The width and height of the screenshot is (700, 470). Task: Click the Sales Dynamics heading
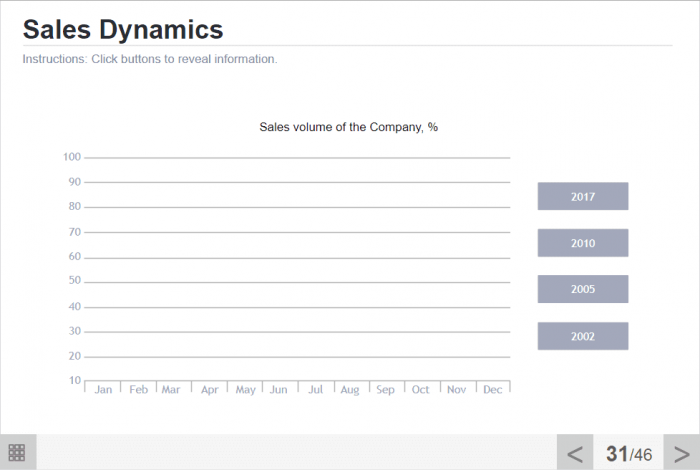(123, 29)
